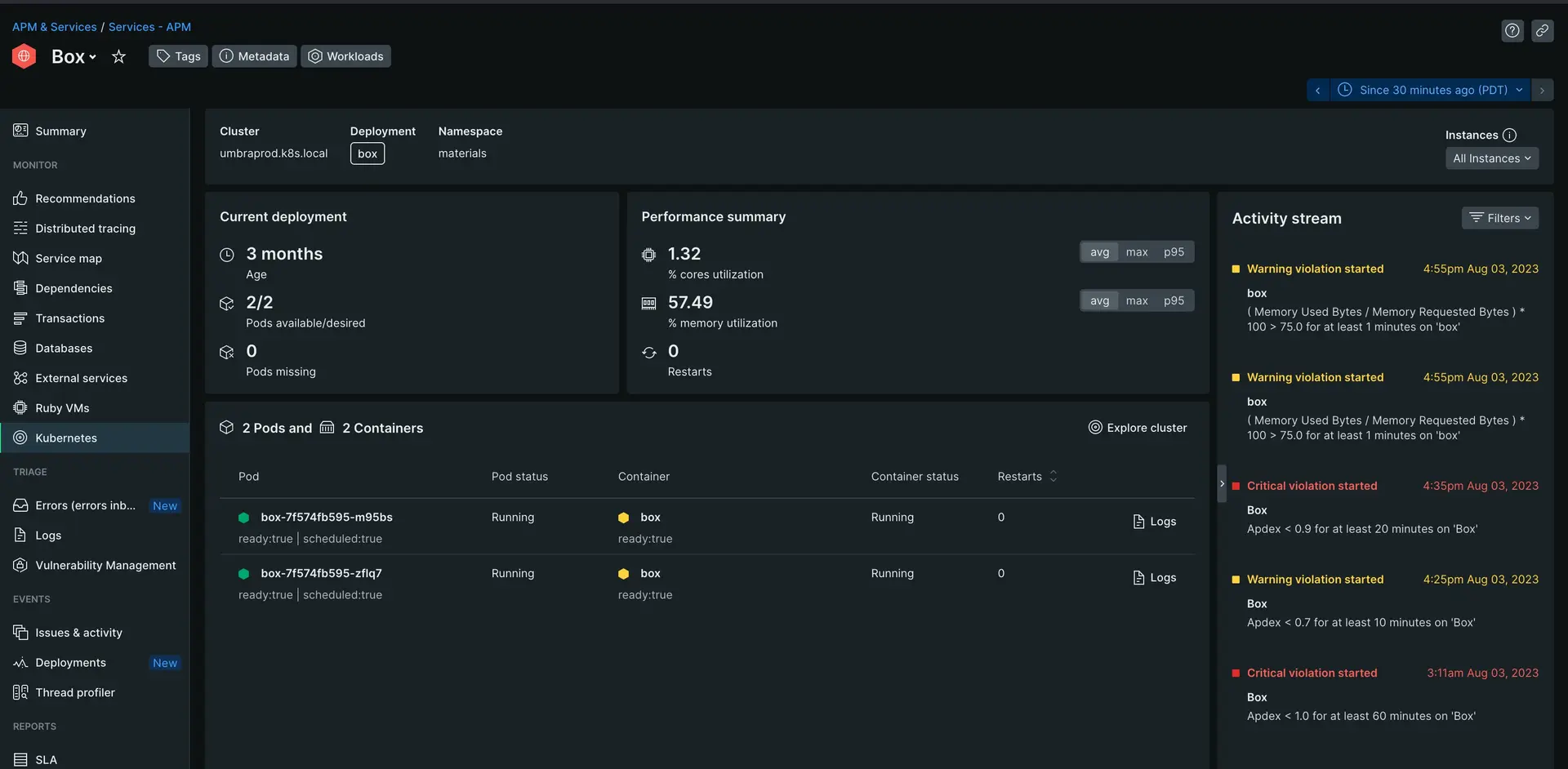Image resolution: width=1568 pixels, height=769 pixels.
Task: Expand the activity stream Filters dropdown
Action: coord(1499,218)
